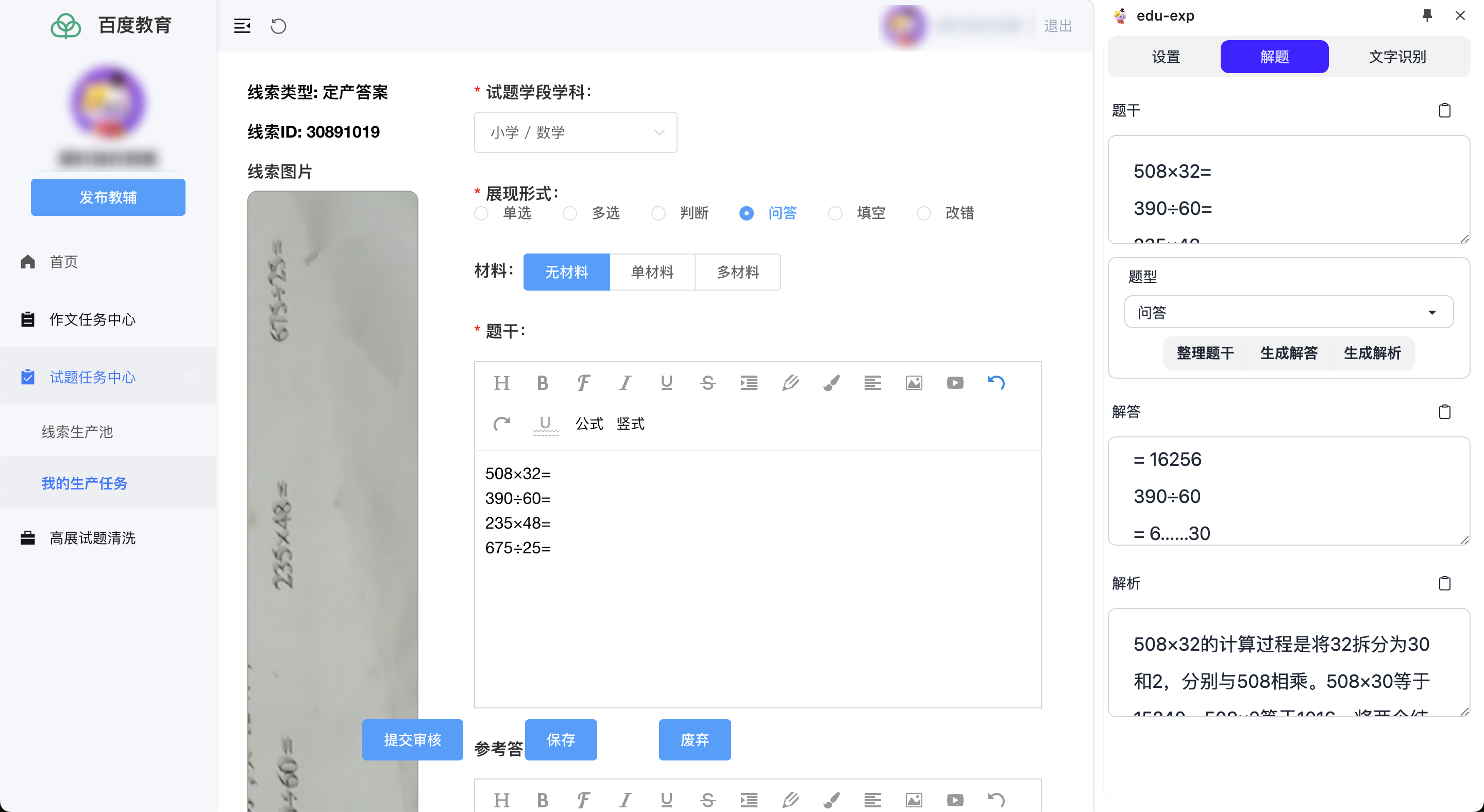1484x812 pixels.
Task: Click the 提交审核 button
Action: (412, 739)
